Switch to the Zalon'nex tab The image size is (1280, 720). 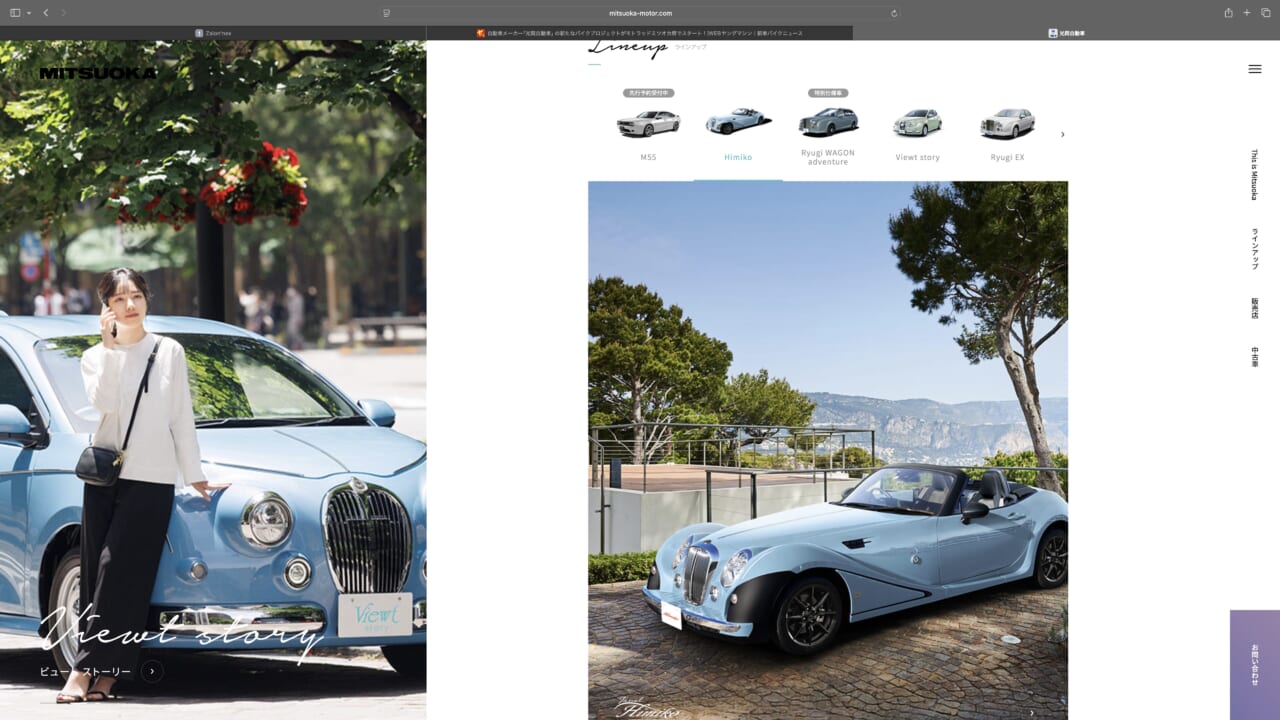pyautogui.click(x=213, y=33)
